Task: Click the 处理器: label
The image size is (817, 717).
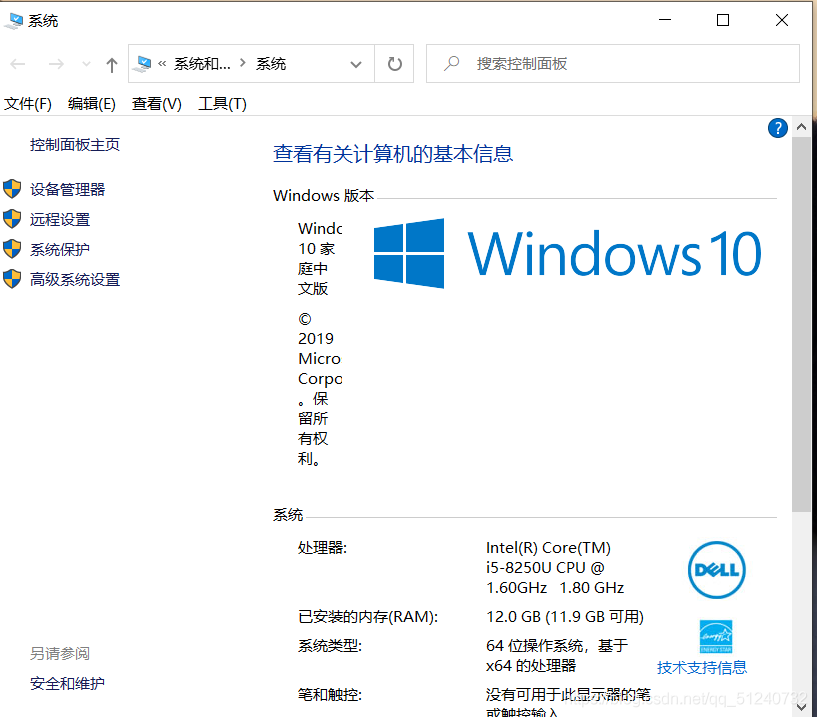Action: coord(322,548)
